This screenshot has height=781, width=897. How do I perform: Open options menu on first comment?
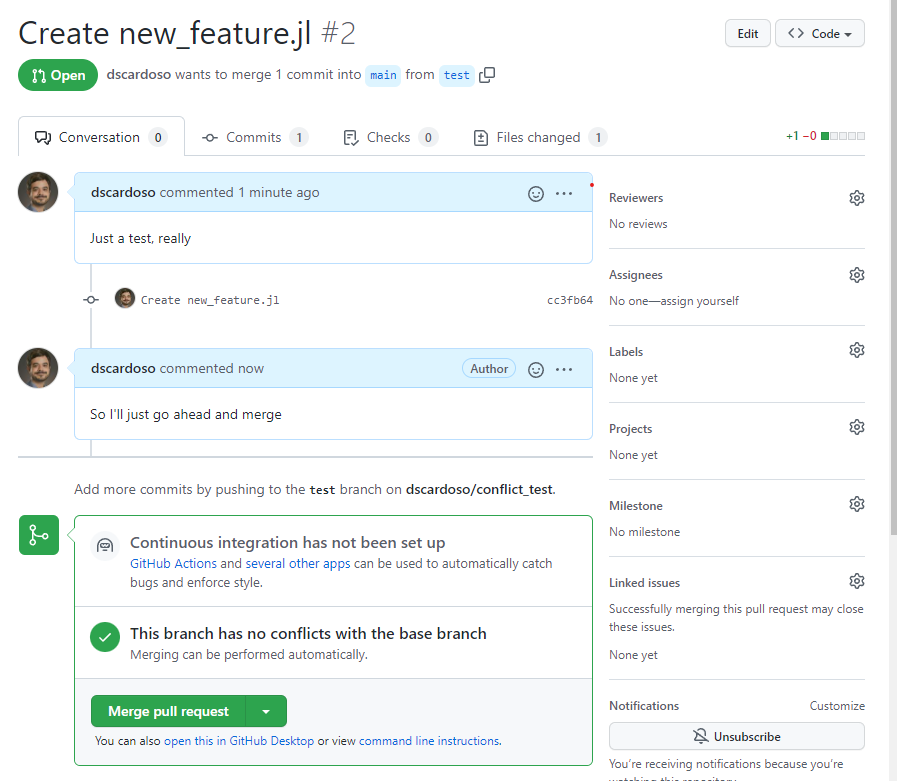564,193
